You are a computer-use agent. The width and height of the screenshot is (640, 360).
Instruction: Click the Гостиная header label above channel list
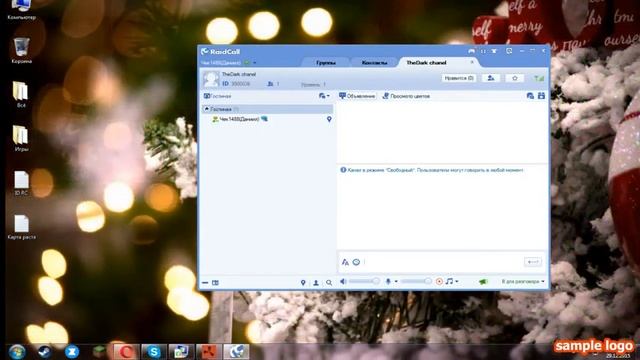pos(218,96)
